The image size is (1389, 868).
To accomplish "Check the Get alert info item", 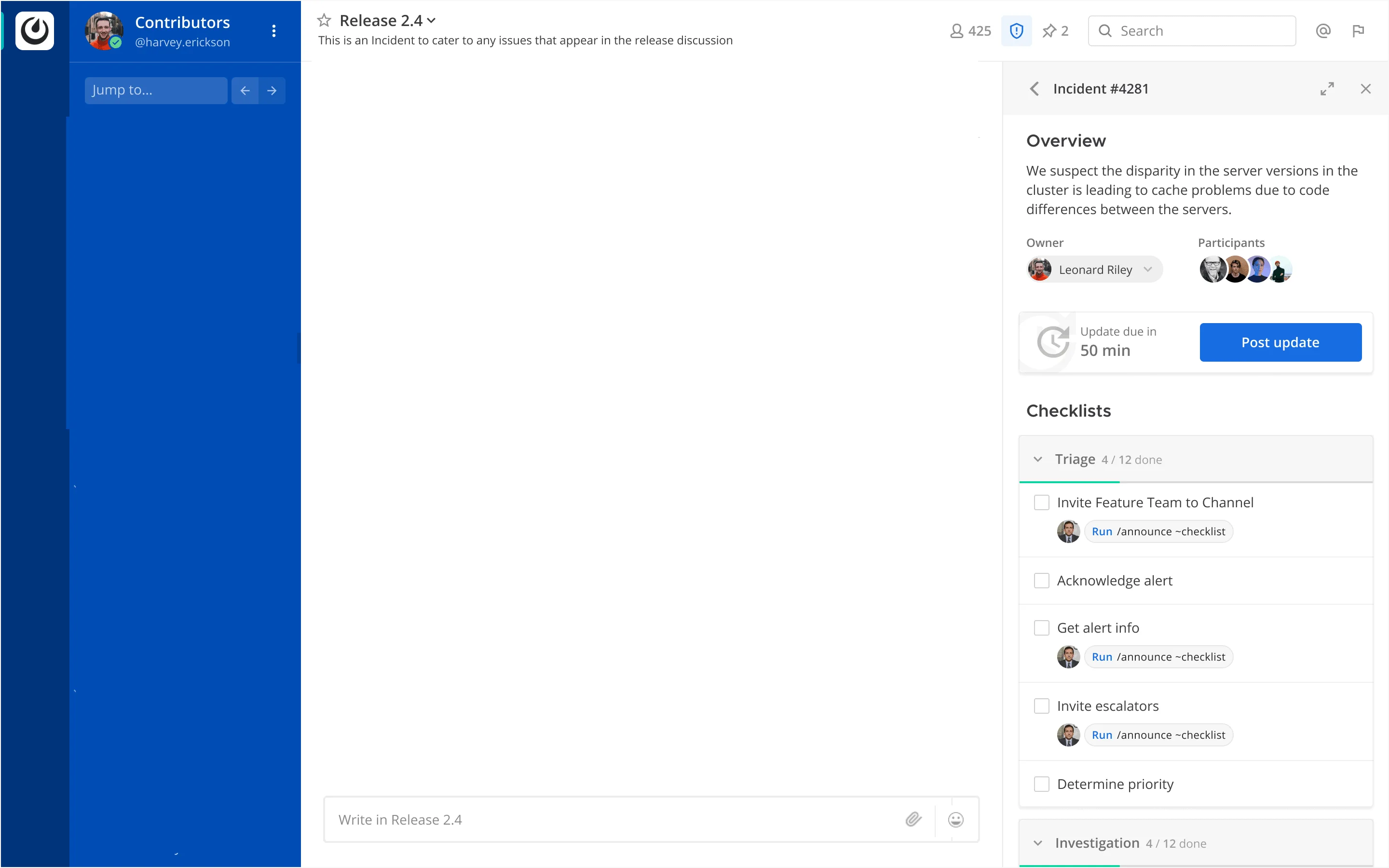I will (1042, 628).
